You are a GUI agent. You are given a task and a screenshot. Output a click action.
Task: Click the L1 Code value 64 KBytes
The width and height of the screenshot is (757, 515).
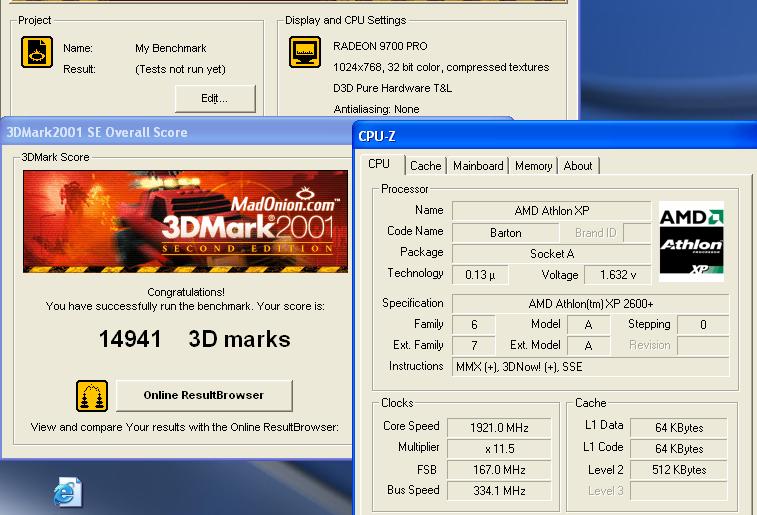click(679, 449)
